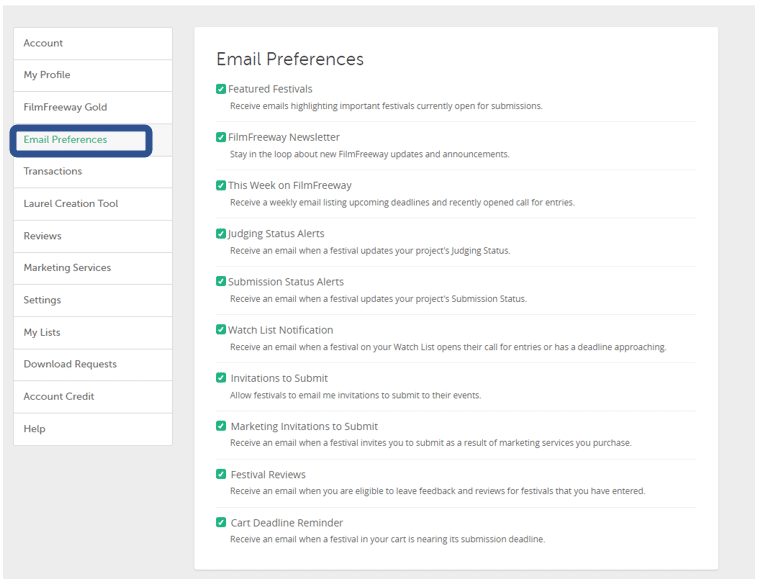
Task: View Transactions in the sidebar
Action: 93,172
